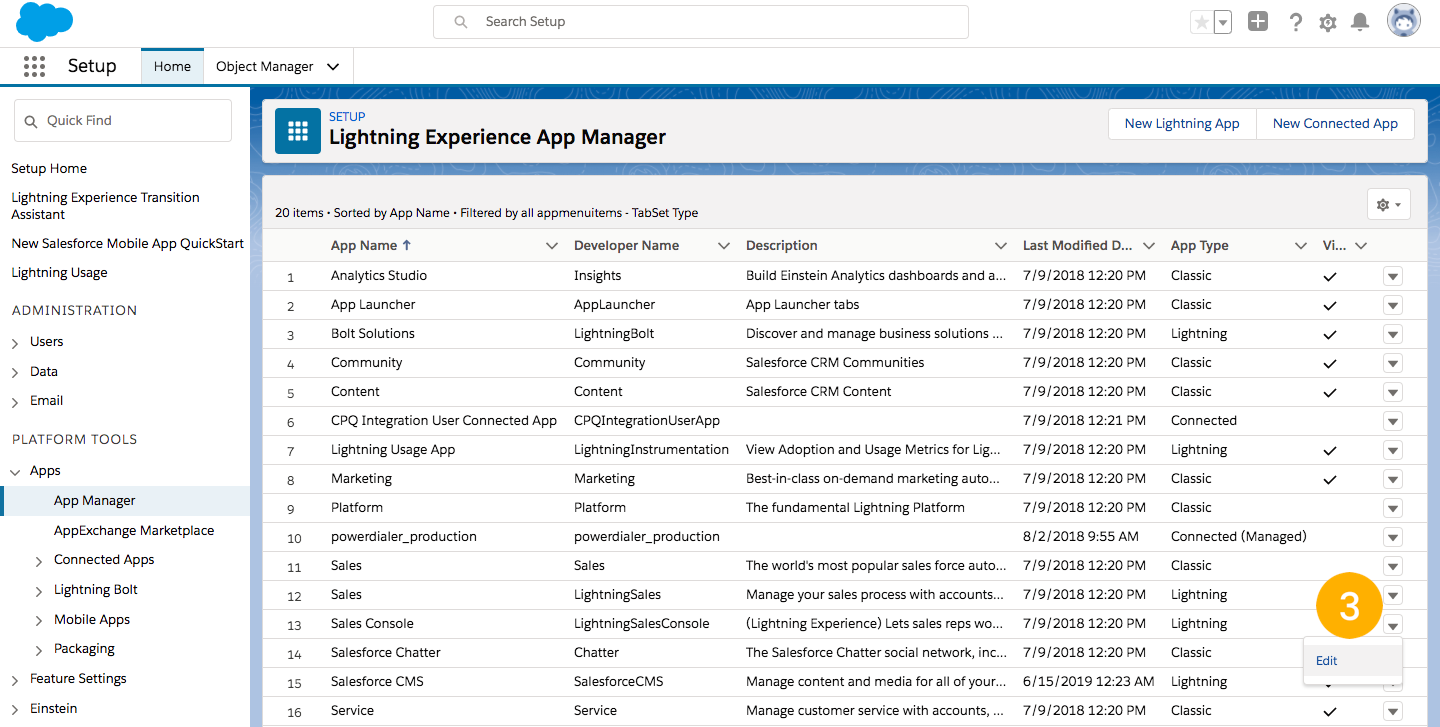This screenshot has width=1440, height=727.
Task: Open the list view controls gear
Action: pyautogui.click(x=1388, y=204)
